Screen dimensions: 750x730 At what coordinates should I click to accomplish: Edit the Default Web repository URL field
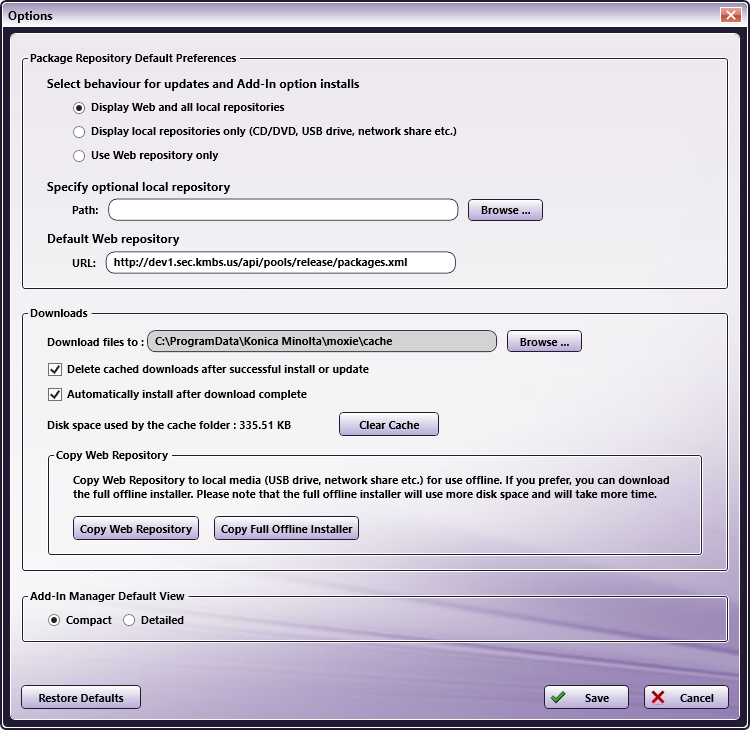[x=280, y=263]
